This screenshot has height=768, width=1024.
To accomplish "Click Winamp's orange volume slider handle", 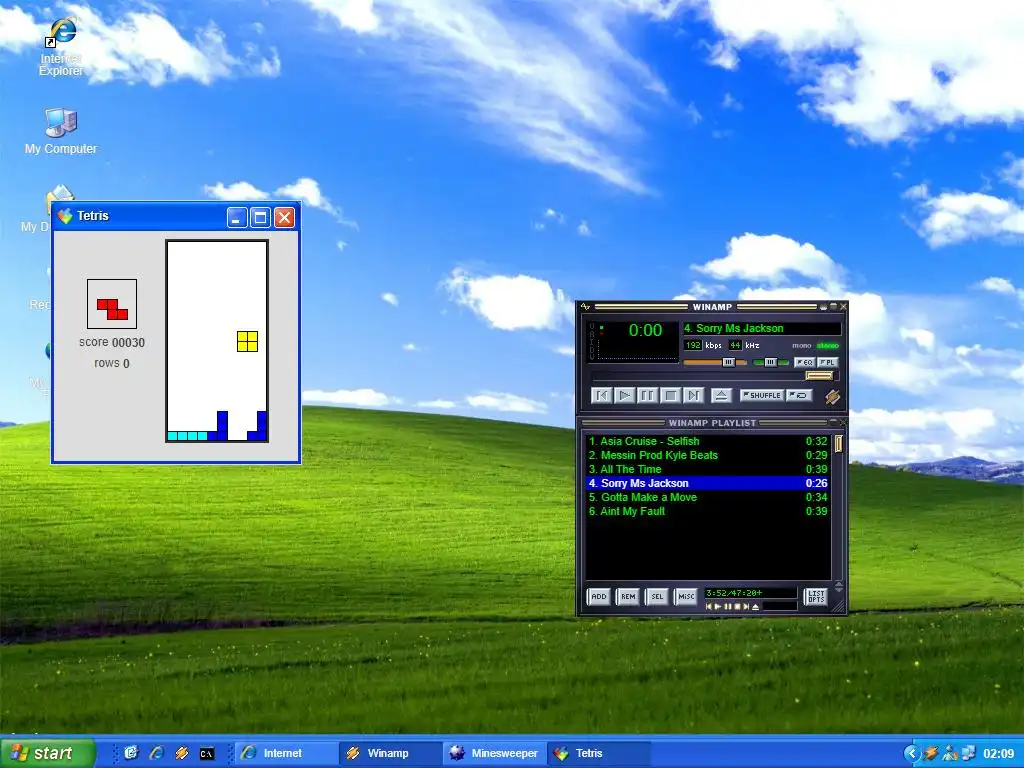I will [x=728, y=362].
